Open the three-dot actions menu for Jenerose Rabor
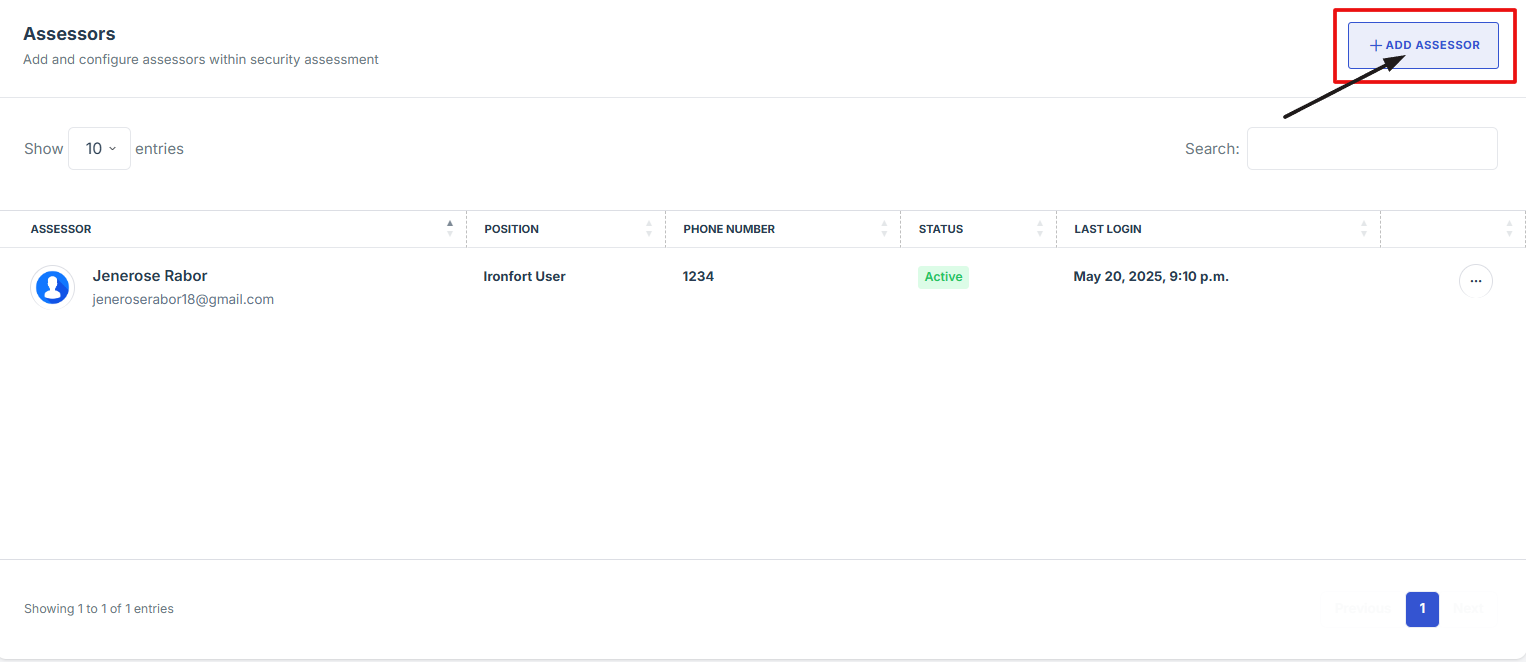The image size is (1526, 662). click(x=1475, y=282)
